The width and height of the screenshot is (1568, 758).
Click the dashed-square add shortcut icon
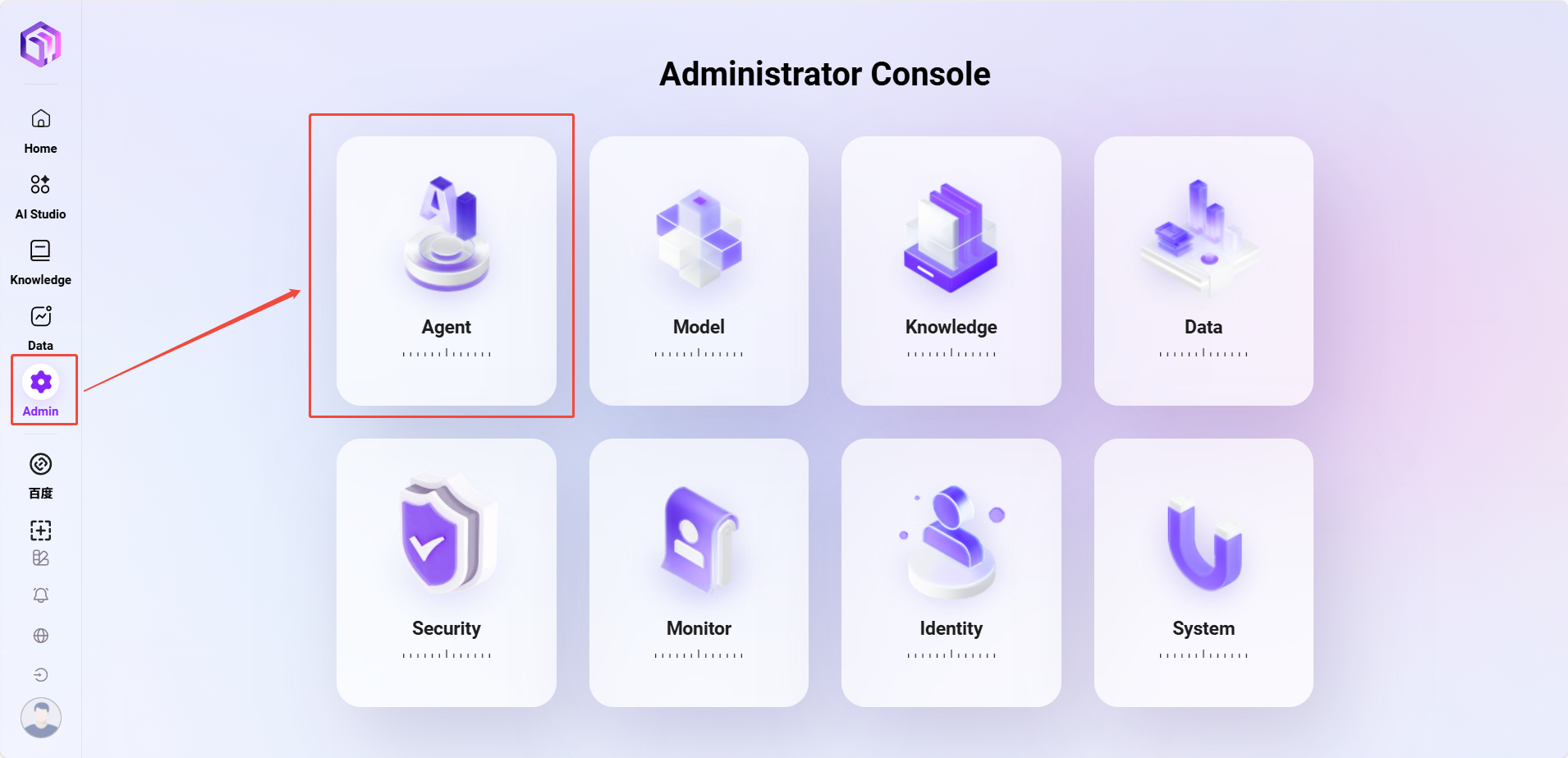coord(40,531)
